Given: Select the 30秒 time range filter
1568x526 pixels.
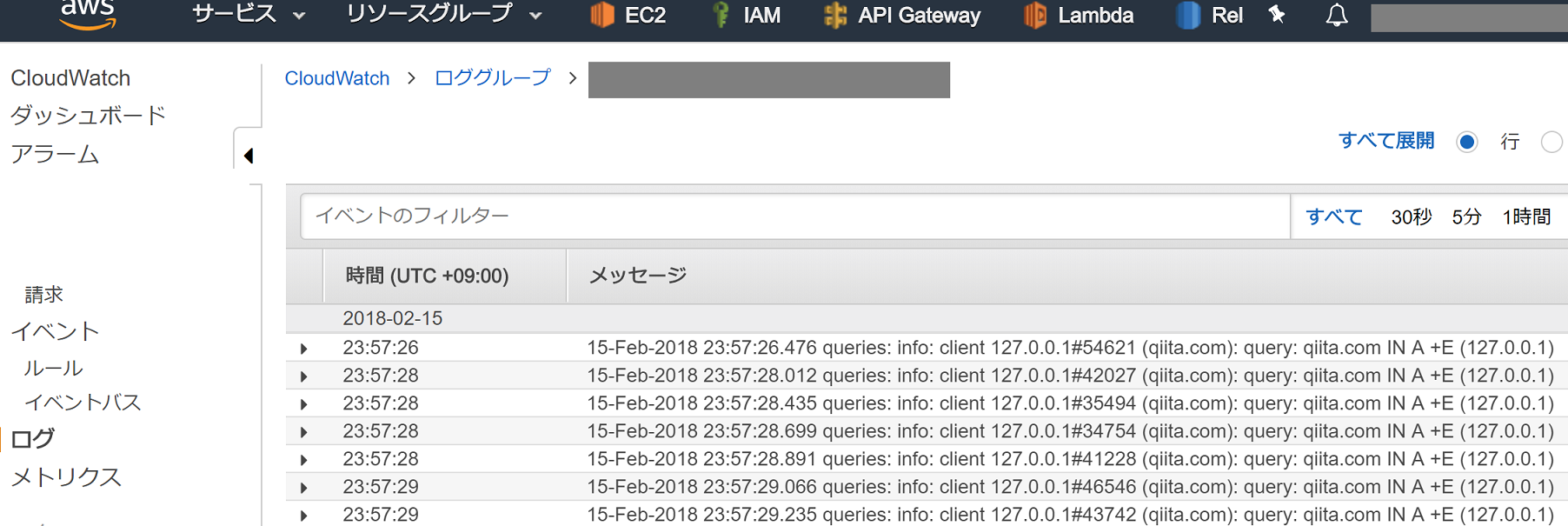Looking at the screenshot, I should 1412,216.
